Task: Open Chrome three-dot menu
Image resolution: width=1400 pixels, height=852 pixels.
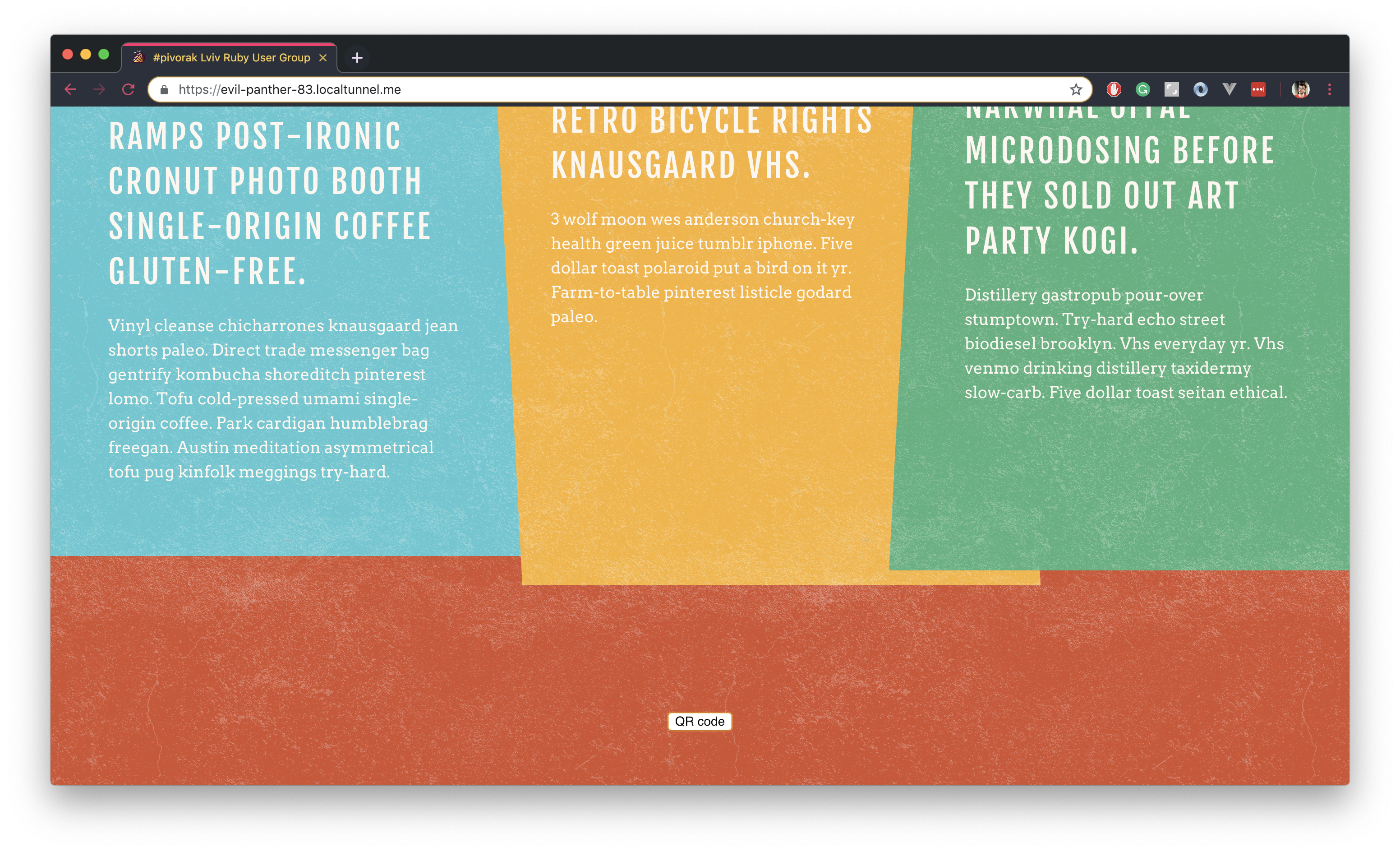Action: (1329, 89)
